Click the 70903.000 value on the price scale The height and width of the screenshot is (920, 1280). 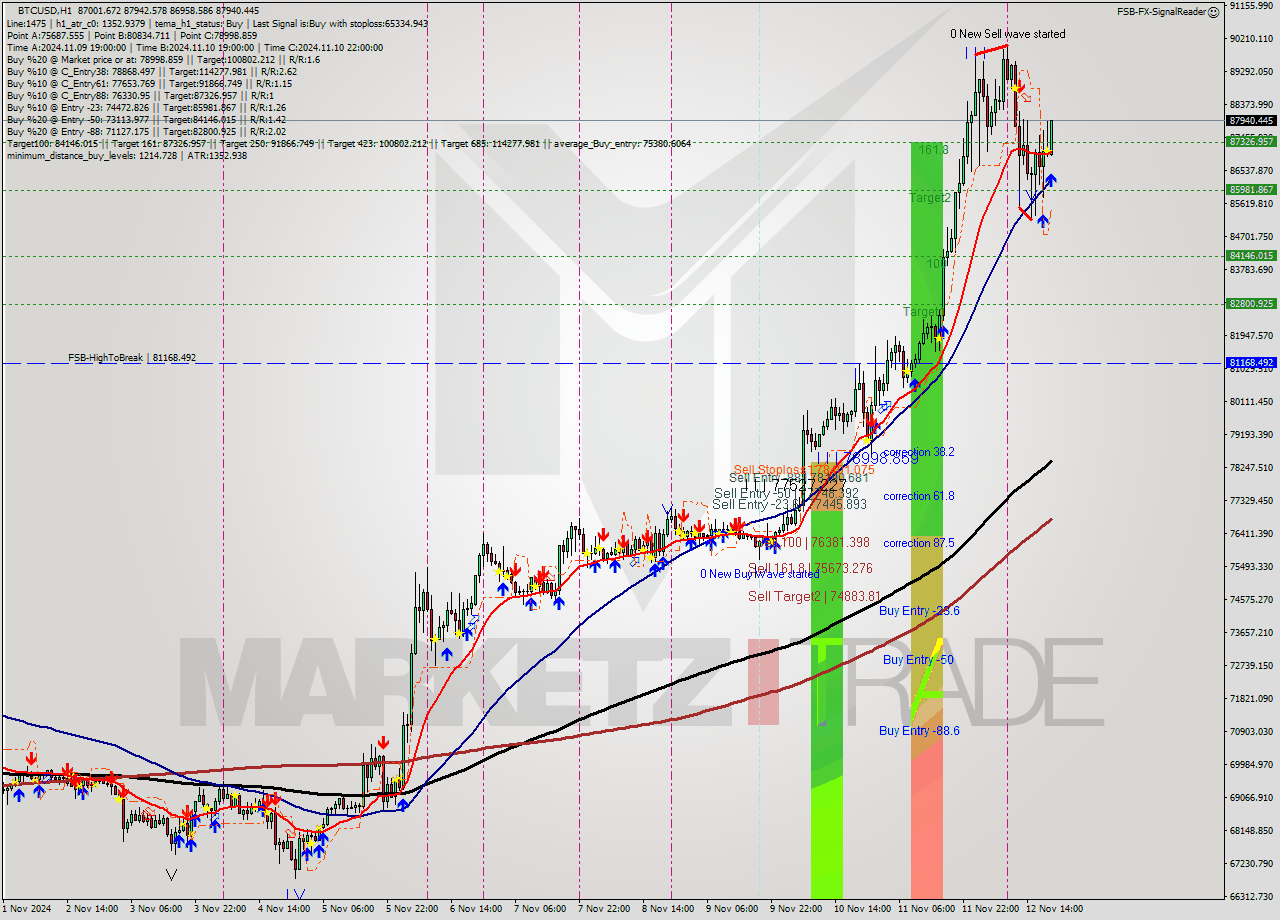click(1251, 731)
